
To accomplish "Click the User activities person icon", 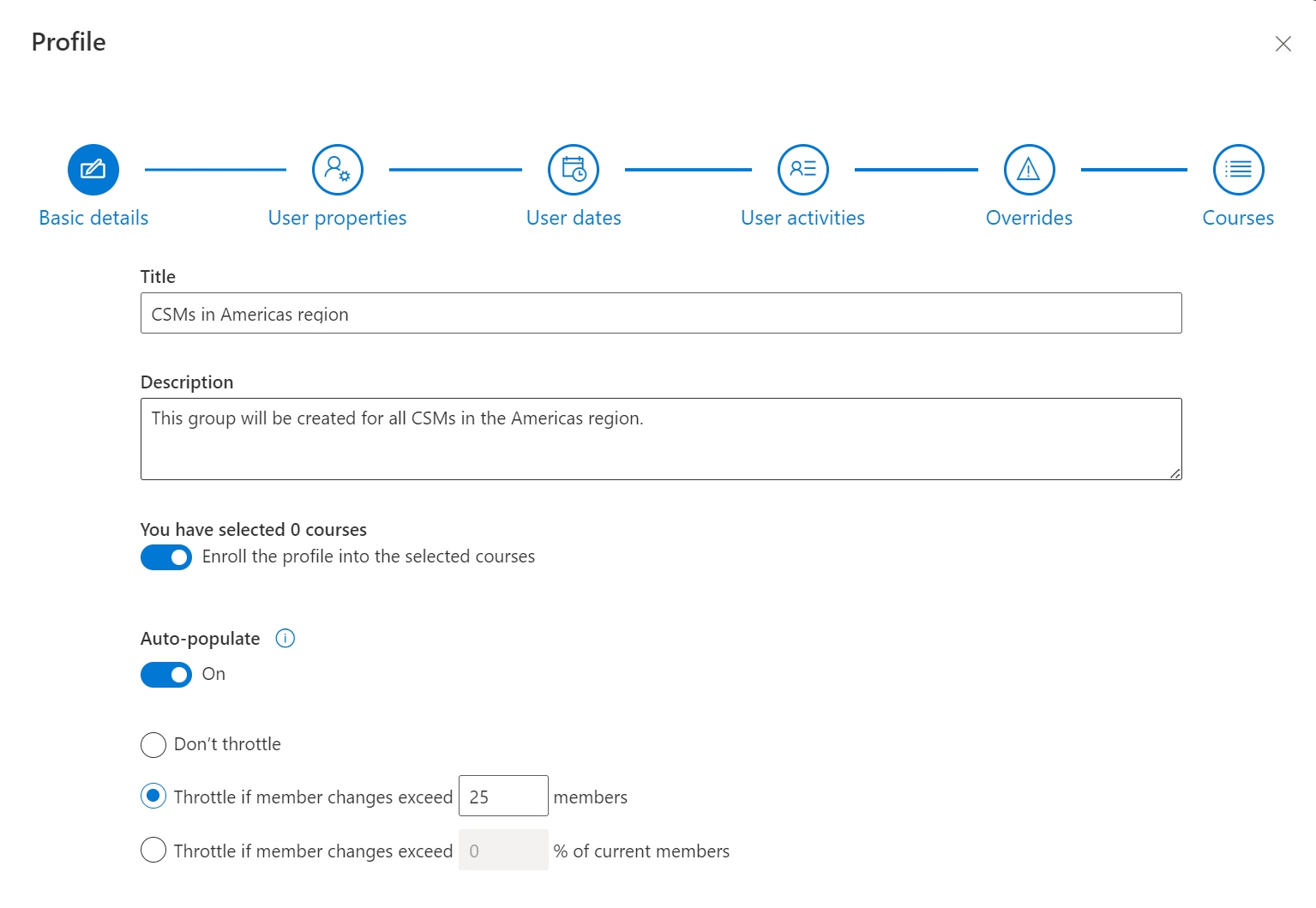I will click(x=802, y=169).
